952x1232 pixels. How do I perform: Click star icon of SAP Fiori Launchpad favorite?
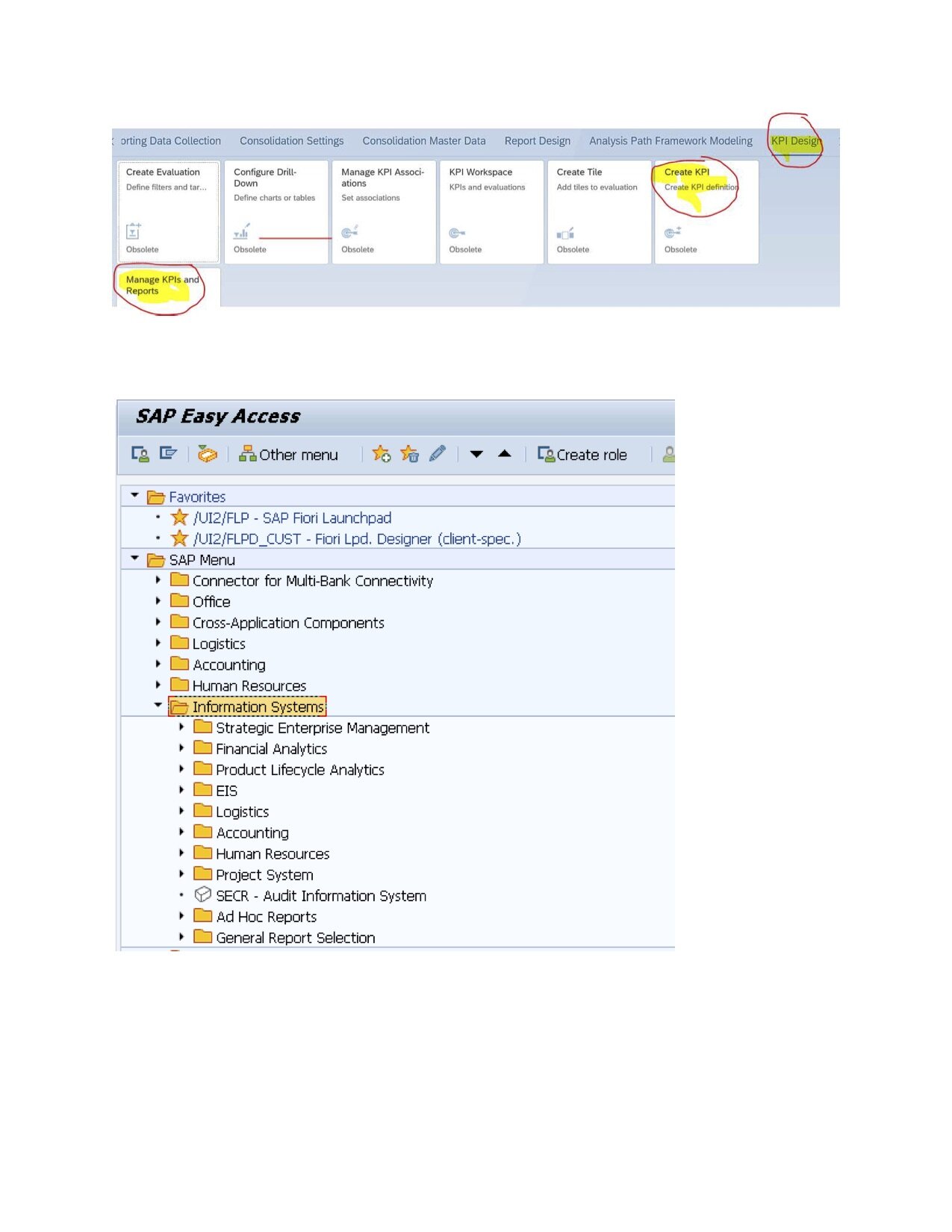click(x=179, y=517)
